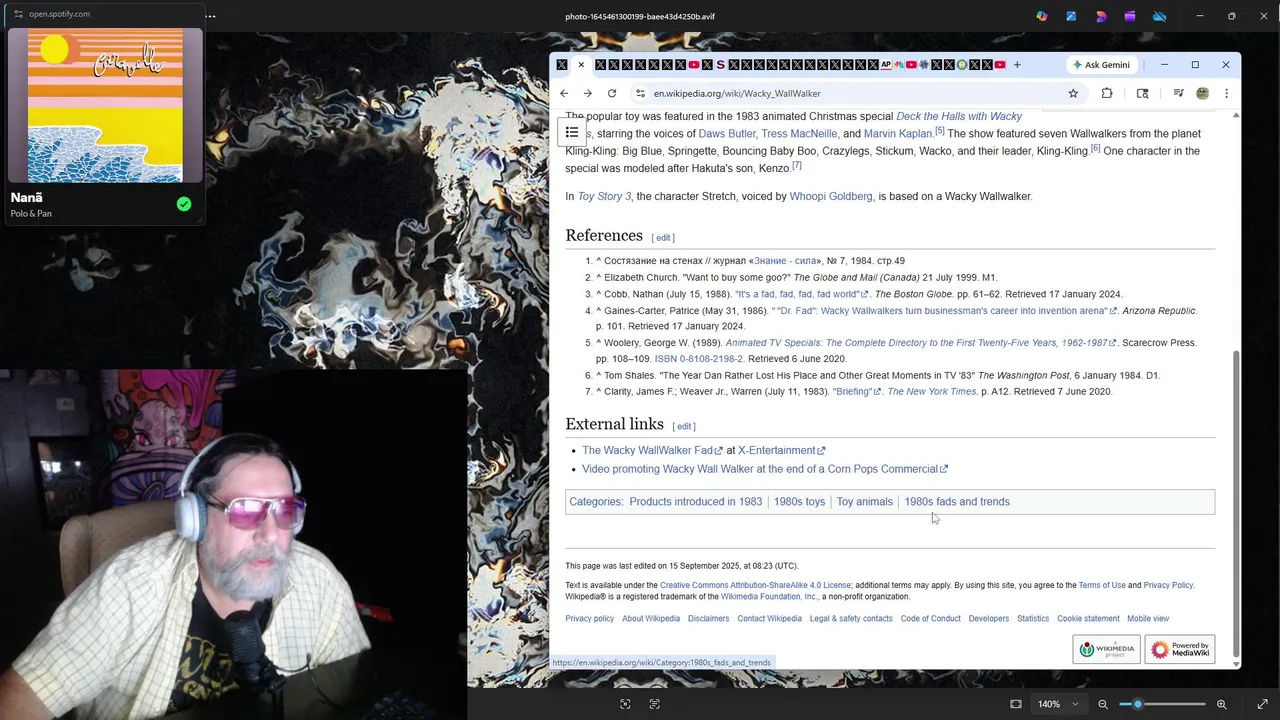Open The Wacky WallWalker Fad external link
Screen dimensions: 1280x720
point(652,450)
